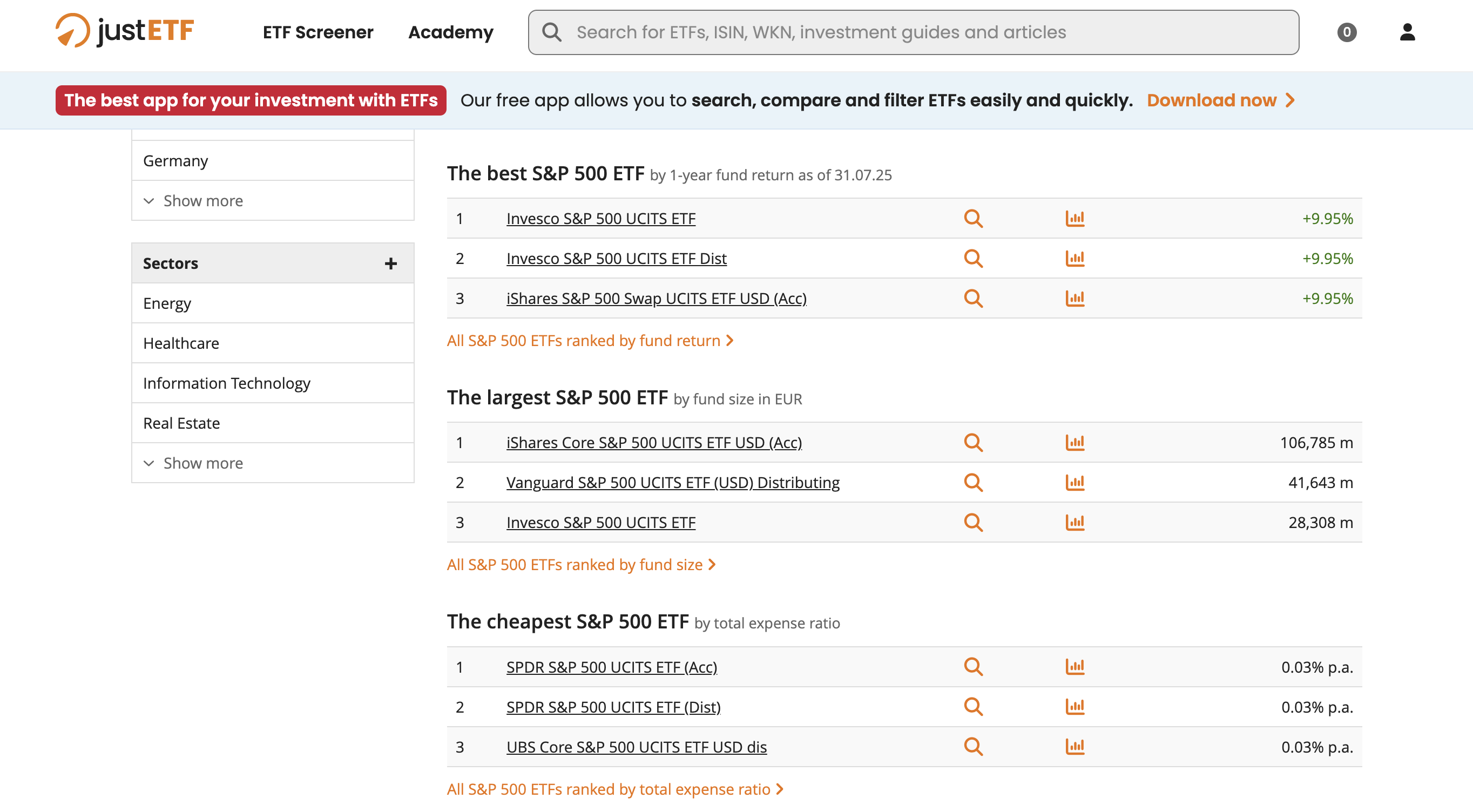The width and height of the screenshot is (1473, 812).
Task: Select Information Technology sector
Action: 226,383
